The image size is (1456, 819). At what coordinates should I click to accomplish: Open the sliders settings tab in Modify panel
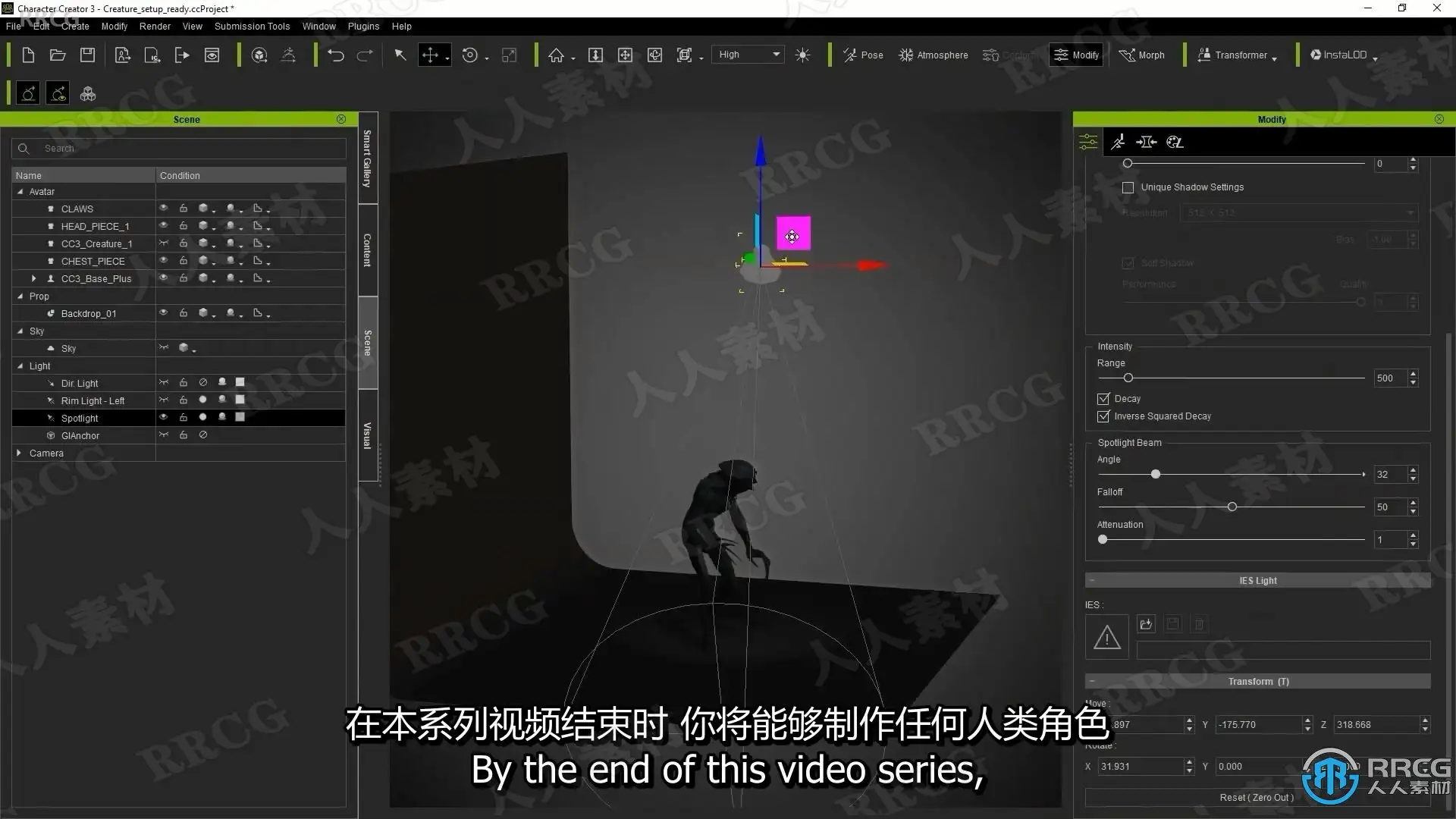tap(1088, 142)
